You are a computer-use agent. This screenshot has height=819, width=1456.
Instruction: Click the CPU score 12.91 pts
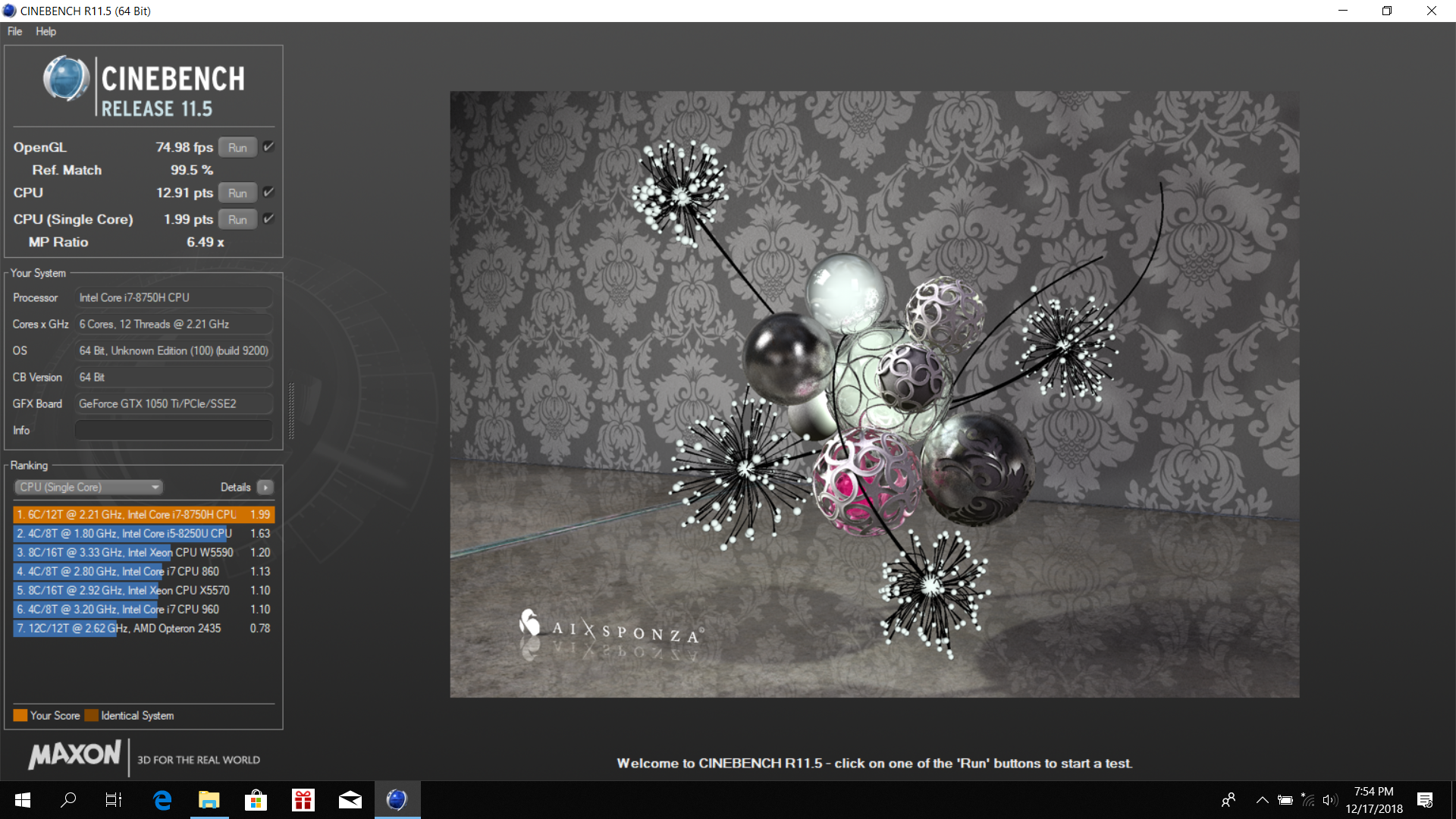(x=184, y=193)
